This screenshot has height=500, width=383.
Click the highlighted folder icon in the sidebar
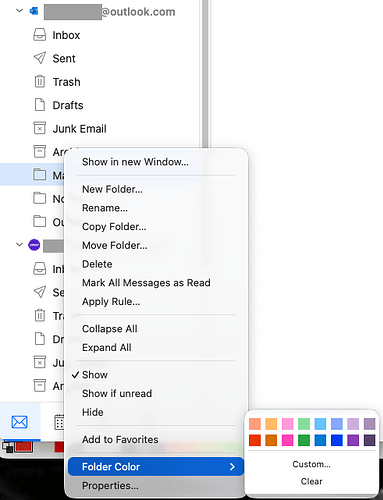(x=40, y=175)
